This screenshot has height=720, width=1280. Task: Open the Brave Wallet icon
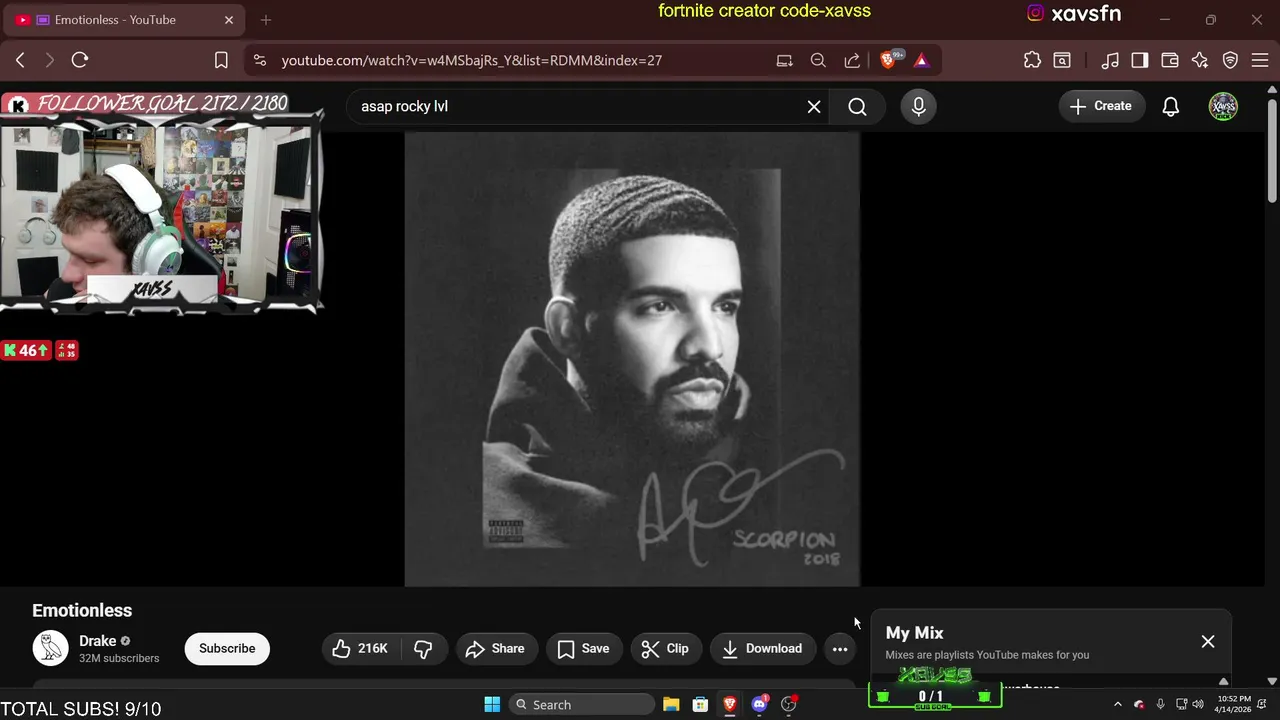point(1170,60)
